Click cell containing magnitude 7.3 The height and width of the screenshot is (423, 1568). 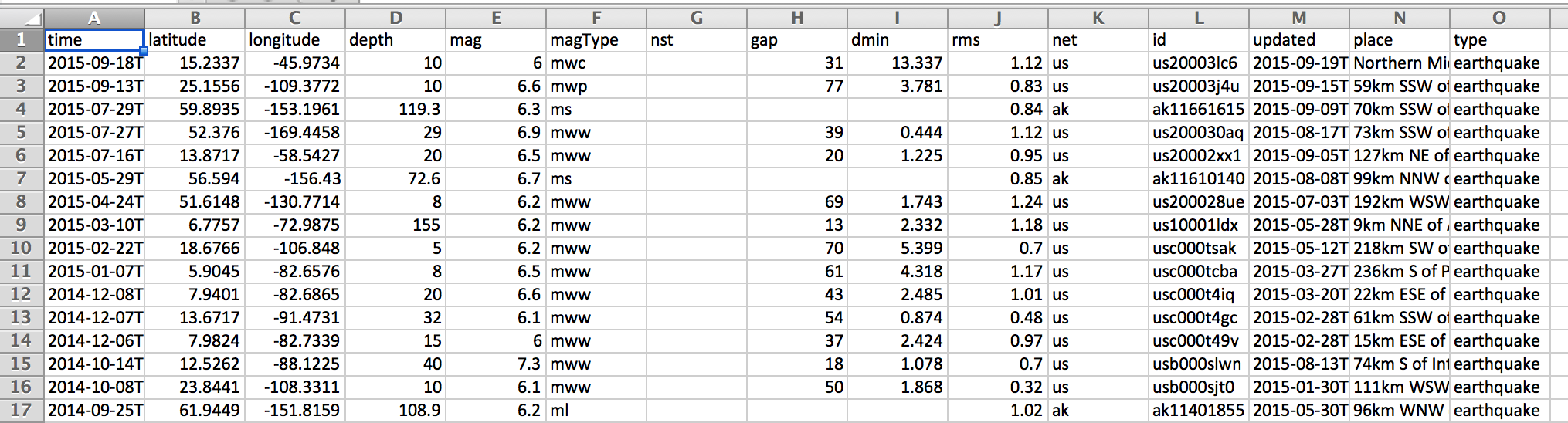[496, 364]
